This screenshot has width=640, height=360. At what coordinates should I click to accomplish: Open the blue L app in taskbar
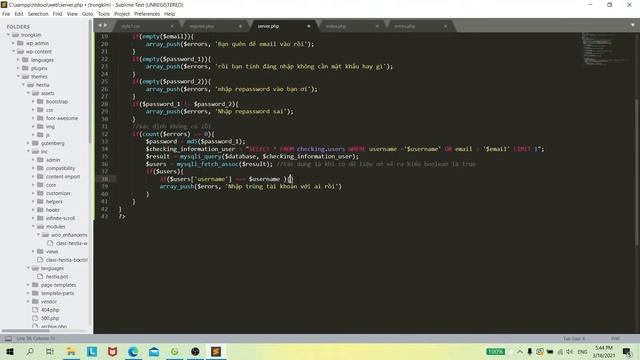(x=92, y=351)
